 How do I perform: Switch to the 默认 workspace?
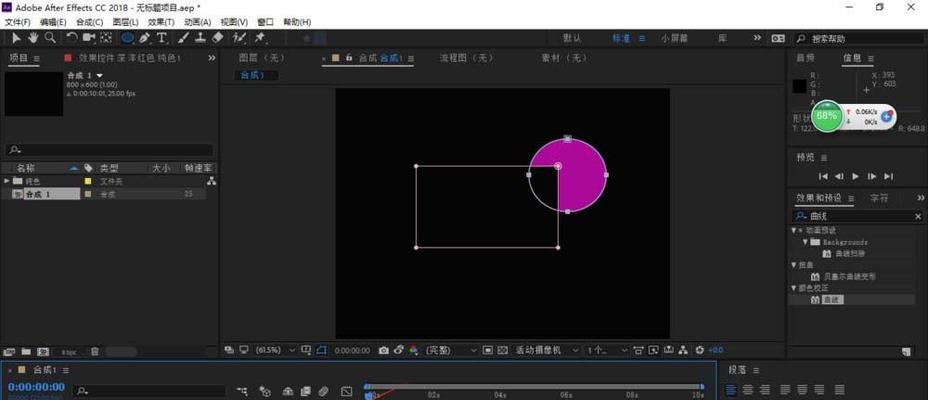572,38
